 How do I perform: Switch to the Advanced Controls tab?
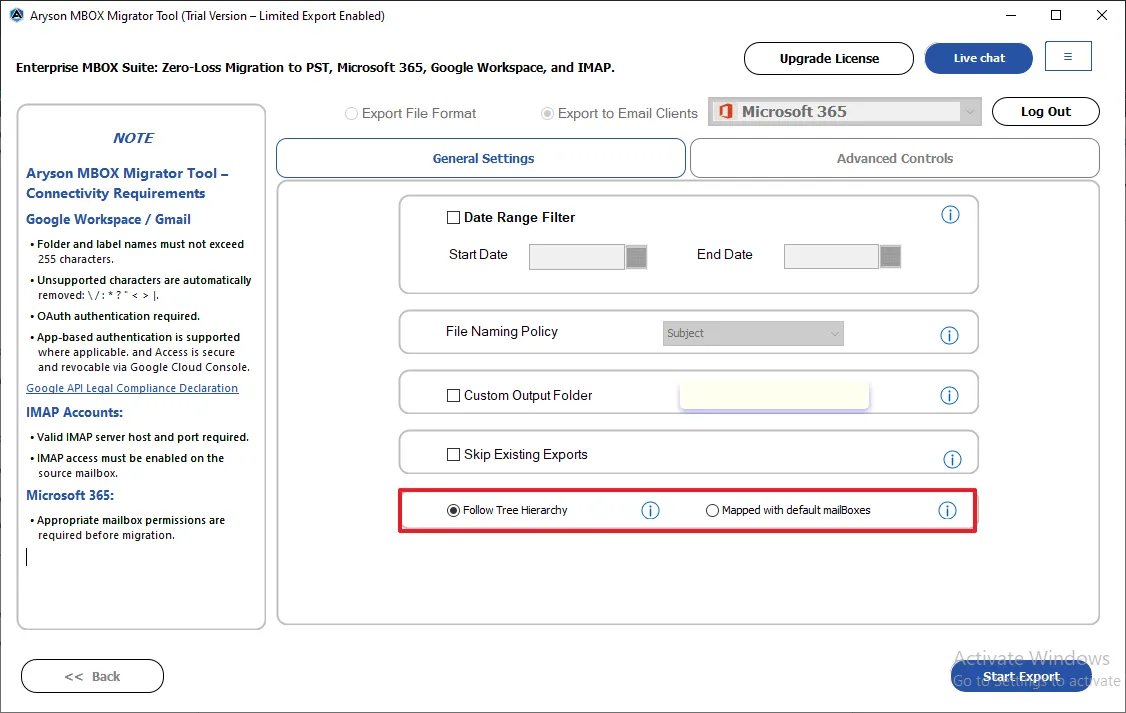tap(894, 158)
